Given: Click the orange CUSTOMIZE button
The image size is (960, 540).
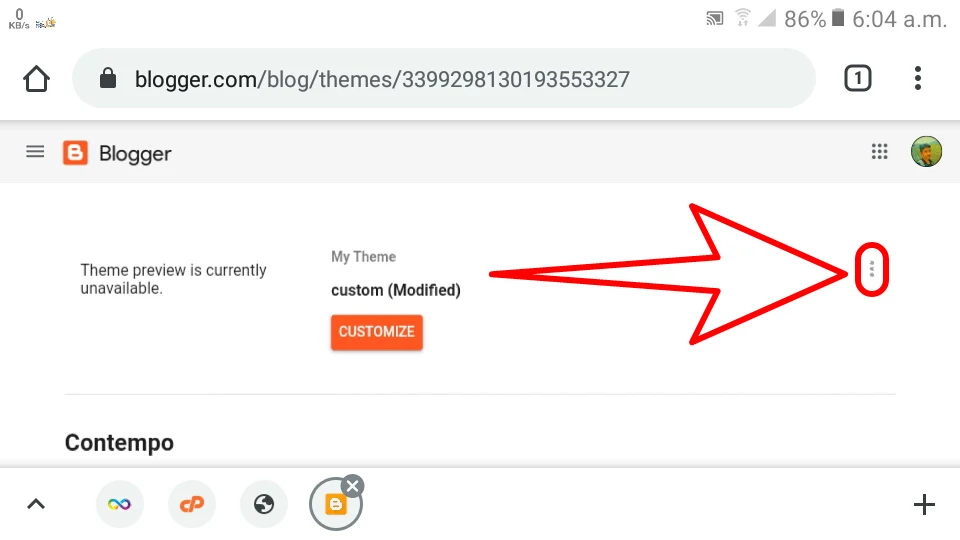Looking at the screenshot, I should coord(377,332).
